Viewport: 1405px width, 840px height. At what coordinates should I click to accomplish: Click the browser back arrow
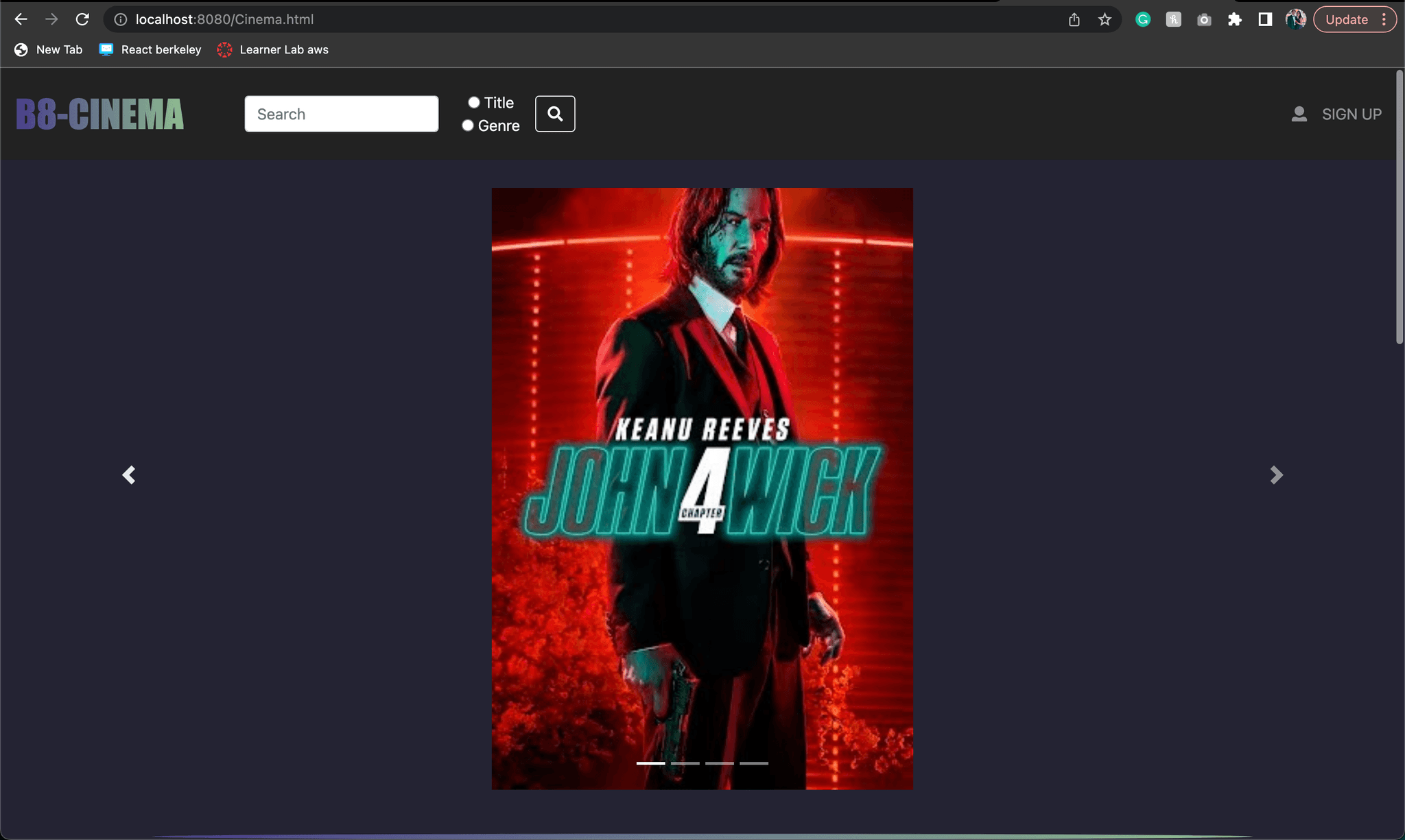(21, 19)
